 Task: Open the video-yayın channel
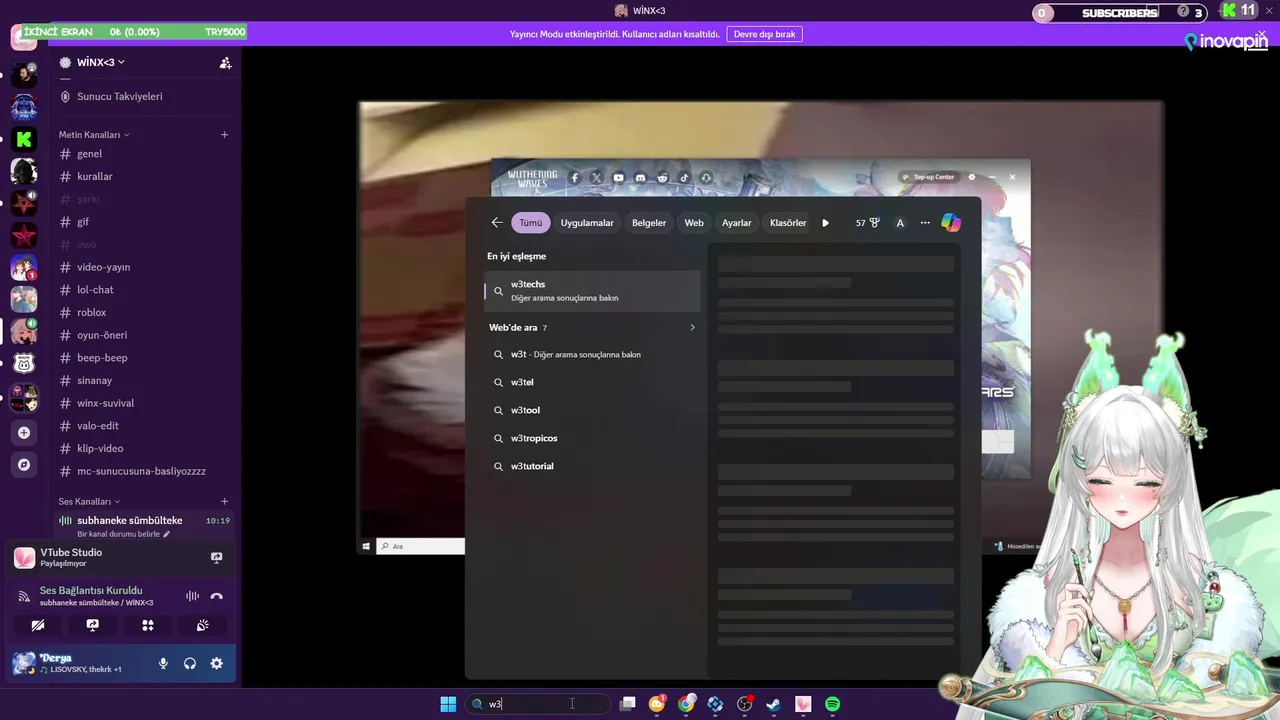click(144, 267)
